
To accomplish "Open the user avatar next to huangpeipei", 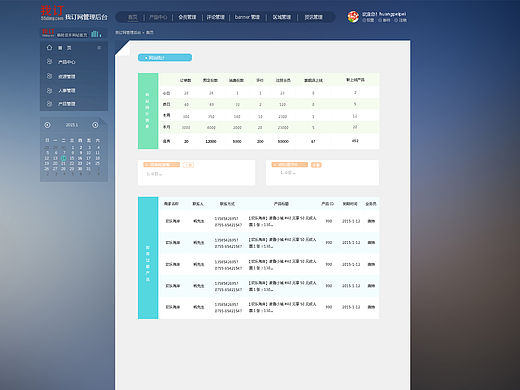I will [x=353, y=17].
